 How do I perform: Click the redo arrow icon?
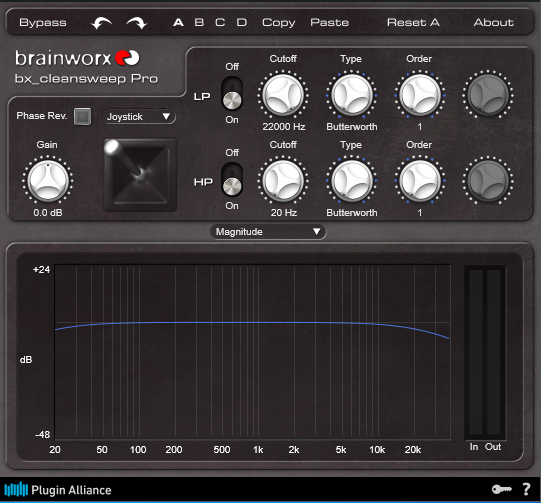point(137,23)
